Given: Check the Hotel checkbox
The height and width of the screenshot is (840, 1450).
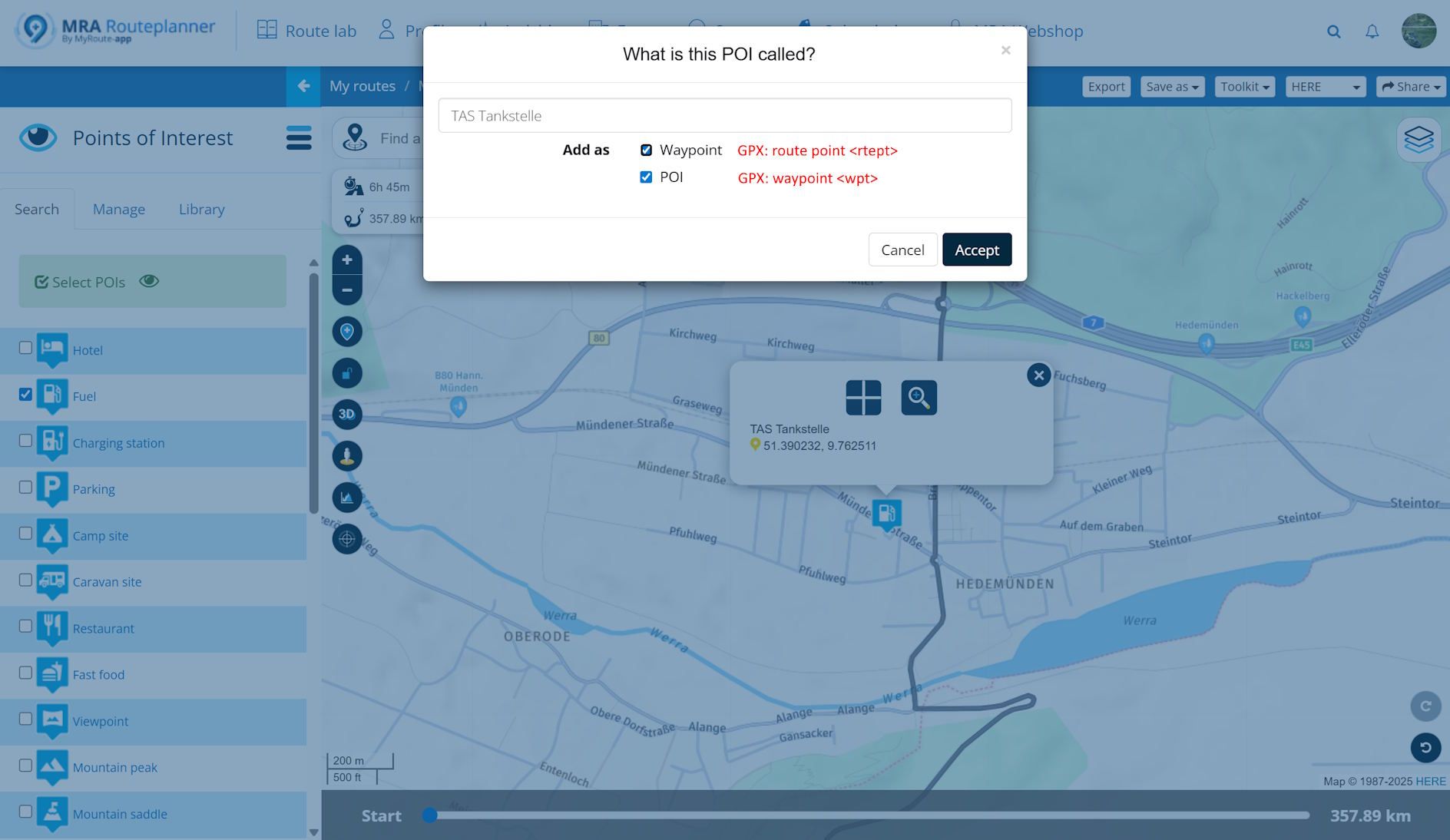Looking at the screenshot, I should click(x=25, y=348).
